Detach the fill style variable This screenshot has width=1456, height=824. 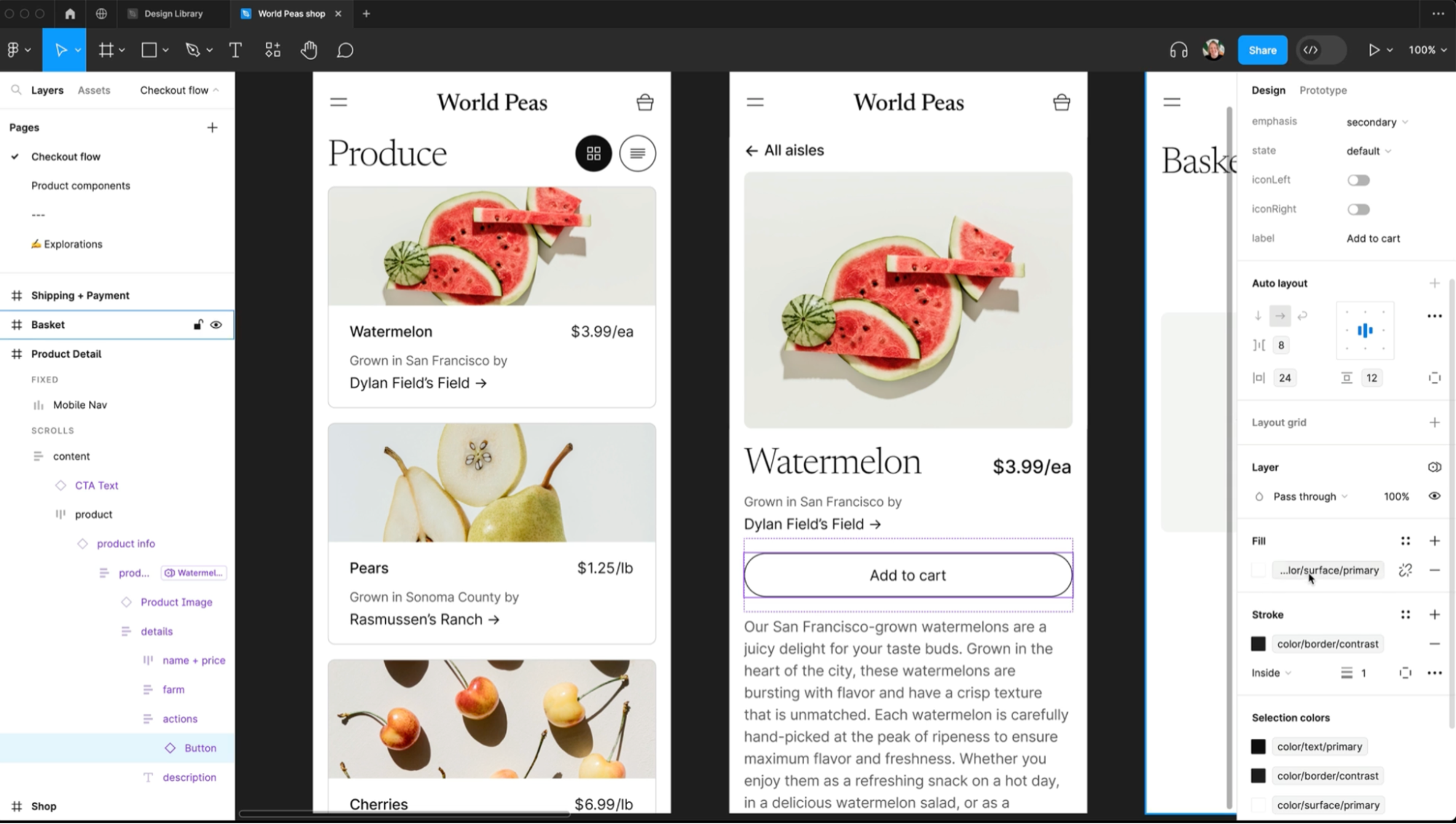[x=1405, y=570]
